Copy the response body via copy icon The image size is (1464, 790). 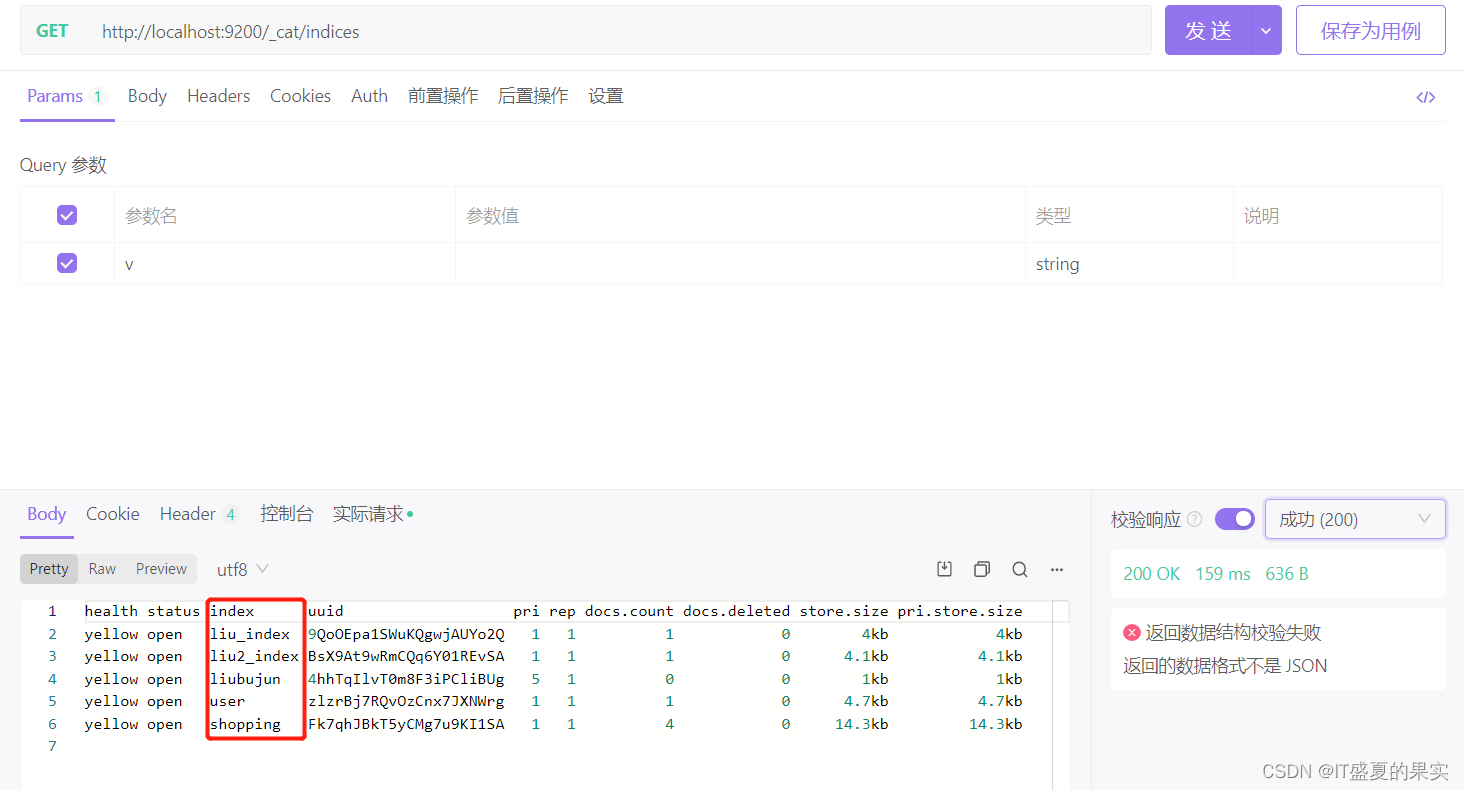982,568
